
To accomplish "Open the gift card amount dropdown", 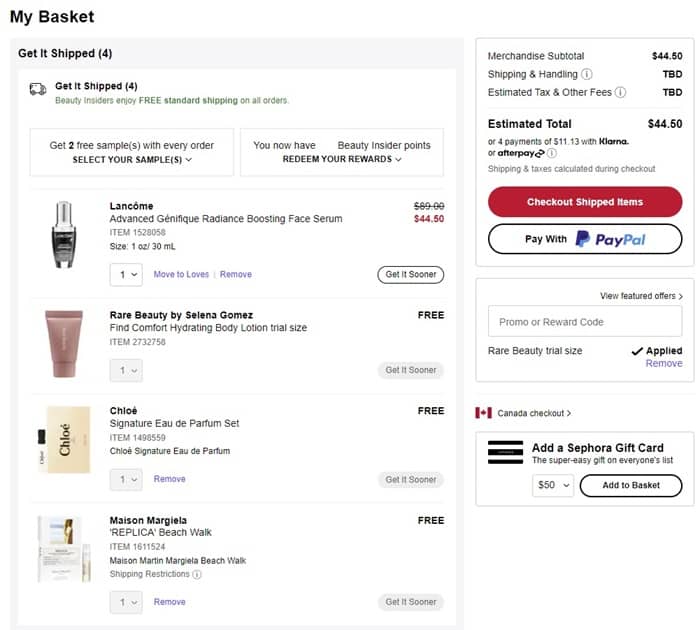I will coord(553,485).
